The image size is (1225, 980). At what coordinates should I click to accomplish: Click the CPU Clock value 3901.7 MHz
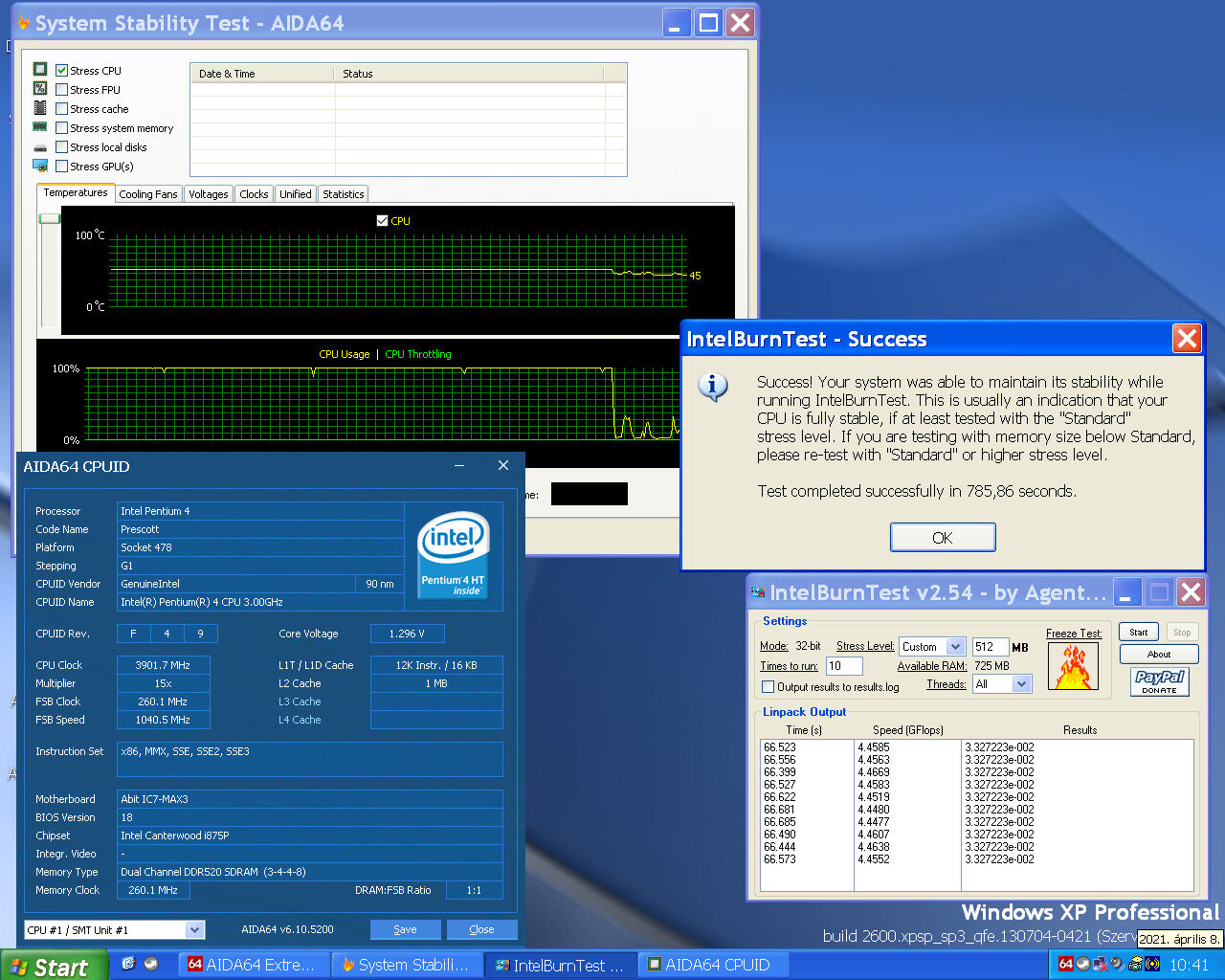(x=163, y=665)
